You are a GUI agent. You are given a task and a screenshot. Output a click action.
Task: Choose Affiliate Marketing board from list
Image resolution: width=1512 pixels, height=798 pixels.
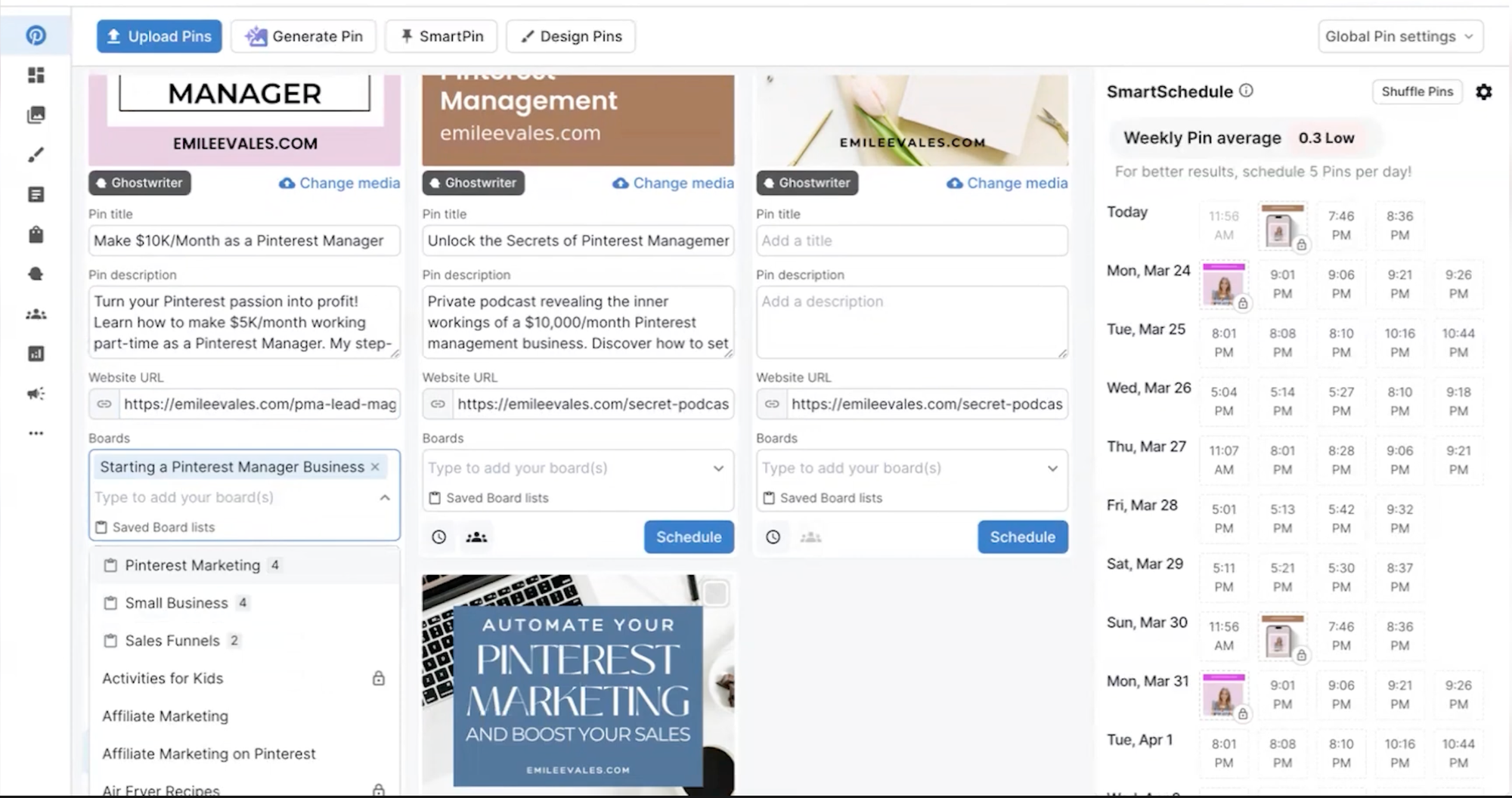[x=165, y=716]
